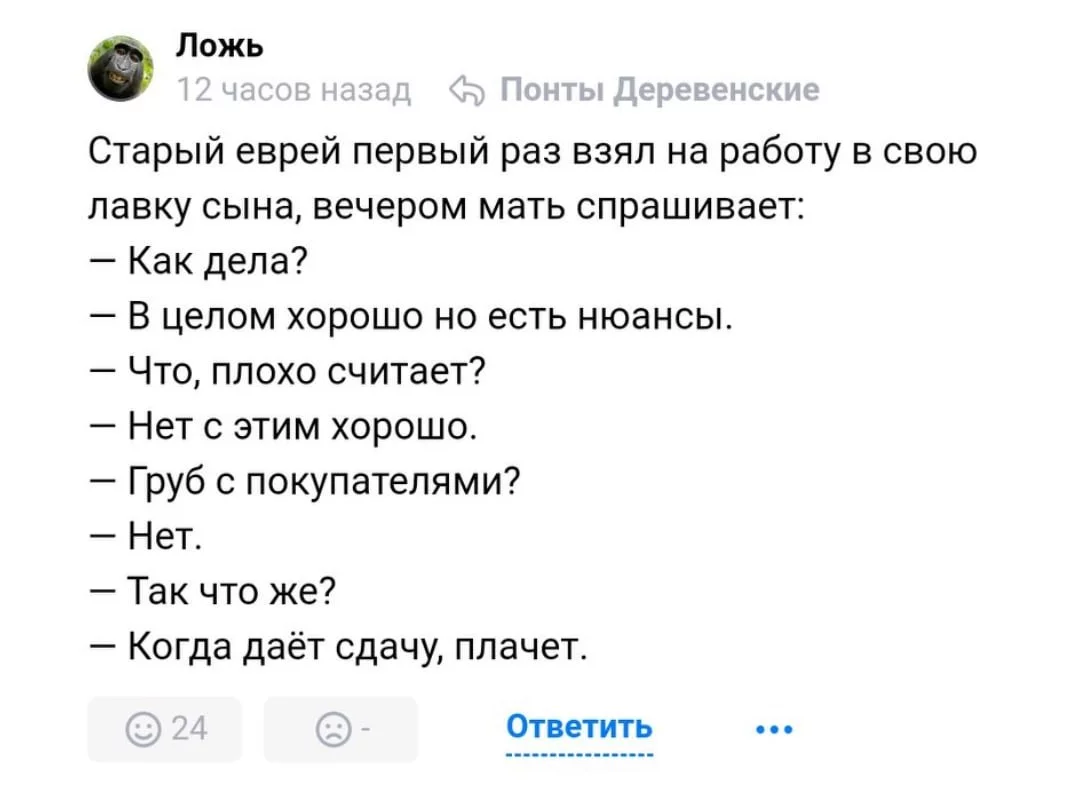
Task: Click the line "— Как дела?"
Action: (x=198, y=262)
